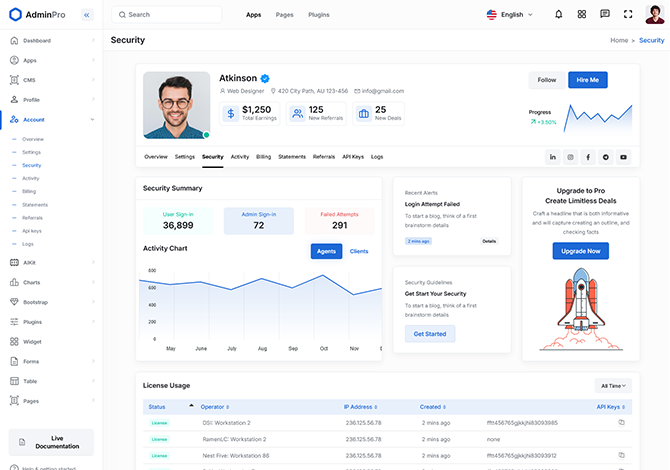
Task: Switch the Activity Chart to Clients
Action: 358,251
